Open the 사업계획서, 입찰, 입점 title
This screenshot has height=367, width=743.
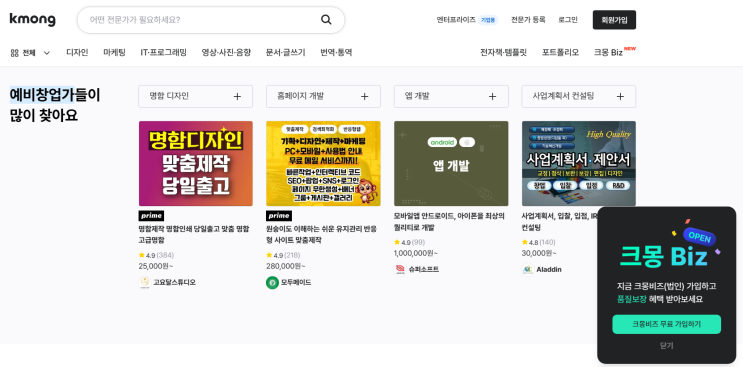click(x=558, y=222)
